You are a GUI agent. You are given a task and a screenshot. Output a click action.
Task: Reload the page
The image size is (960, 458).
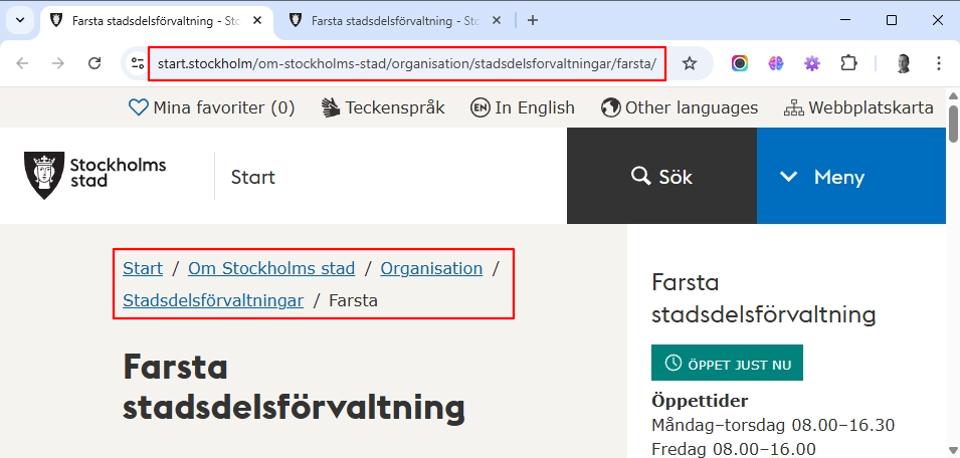click(x=95, y=63)
